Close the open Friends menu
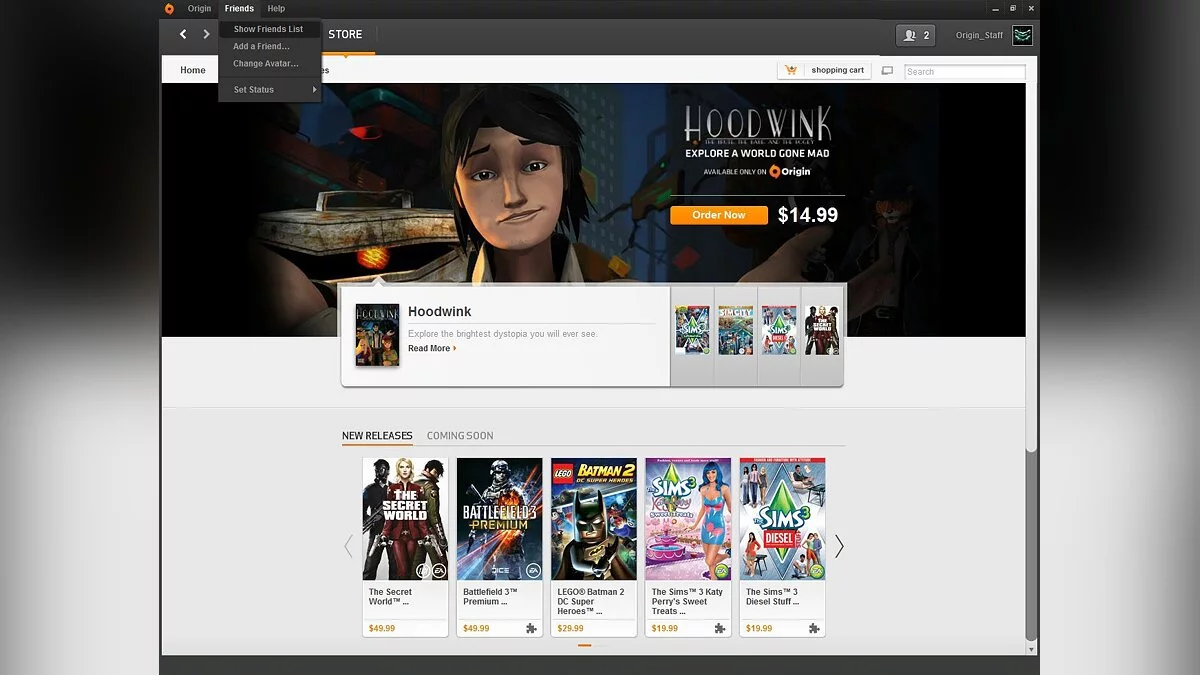1200x675 pixels. [239, 9]
